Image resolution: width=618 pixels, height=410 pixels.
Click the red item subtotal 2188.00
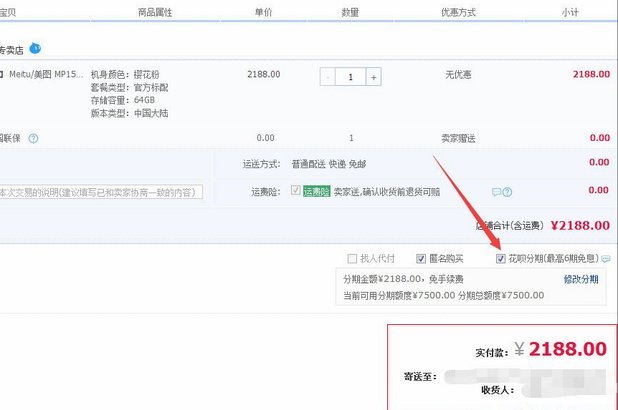point(591,74)
